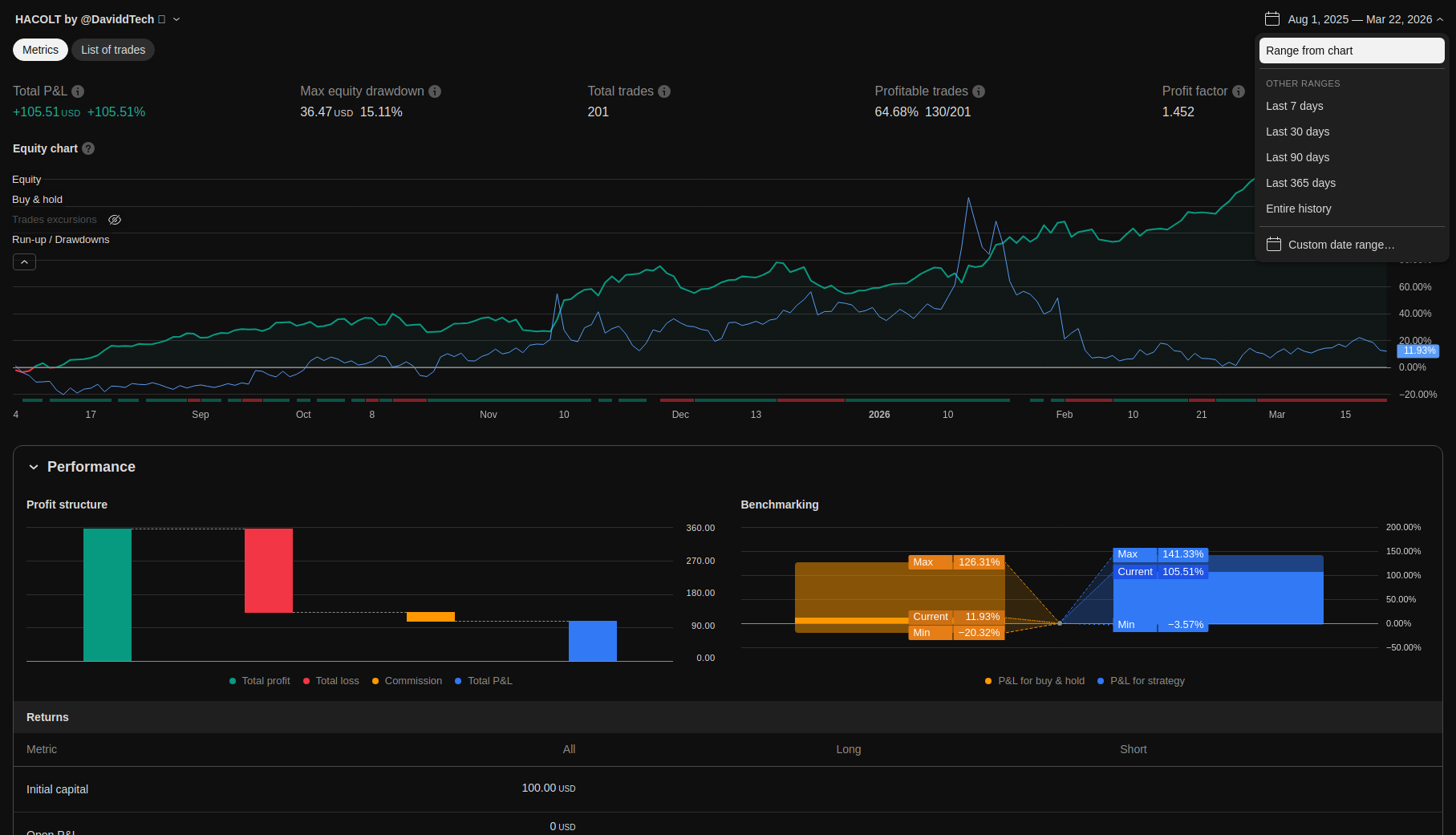This screenshot has width=1456, height=835.
Task: Click info icon beside Max equity drawdown
Action: [x=435, y=91]
